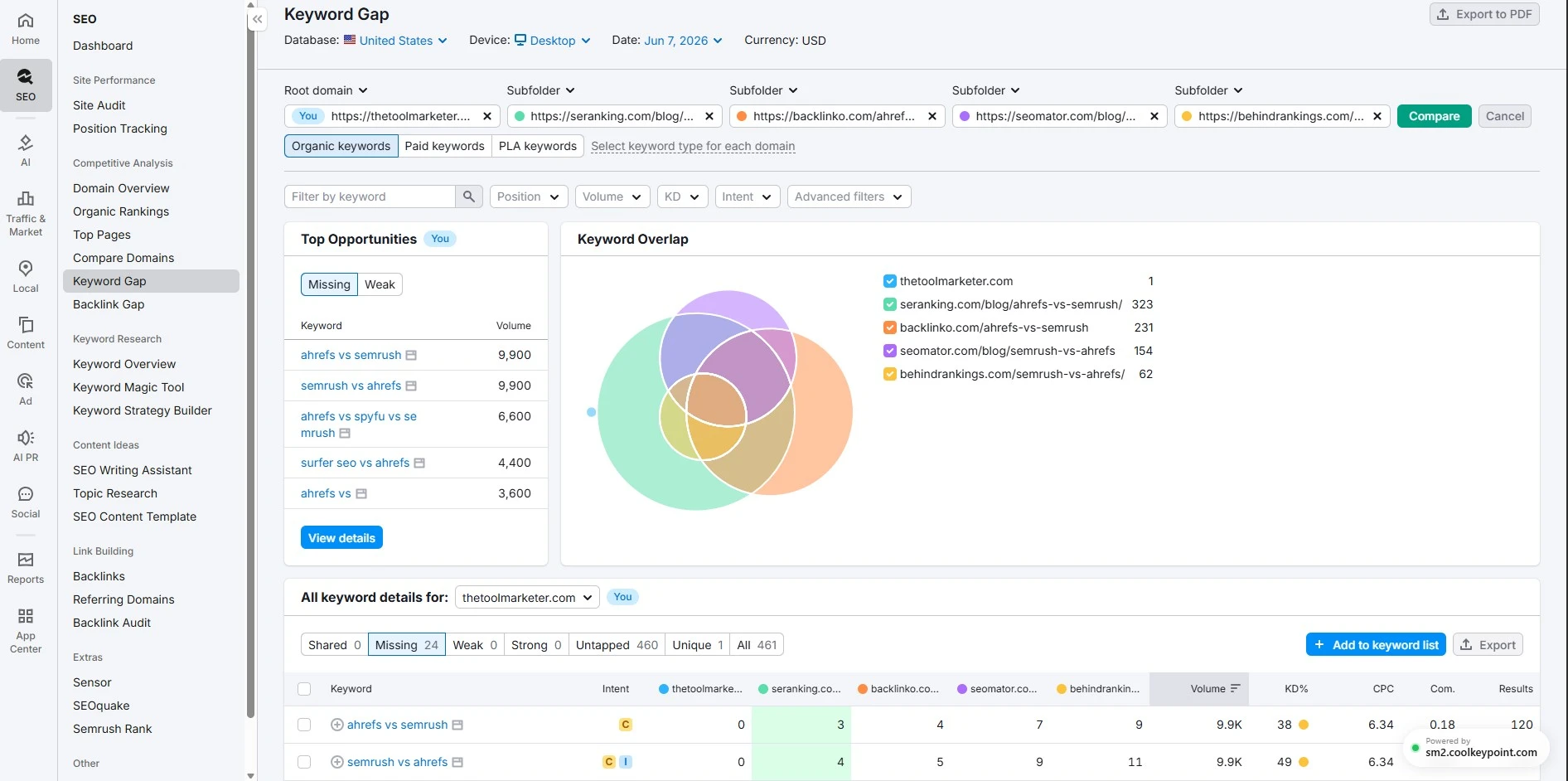1568x781 pixels.
Task: Switch Top Opportunities to Weak
Action: tap(380, 284)
